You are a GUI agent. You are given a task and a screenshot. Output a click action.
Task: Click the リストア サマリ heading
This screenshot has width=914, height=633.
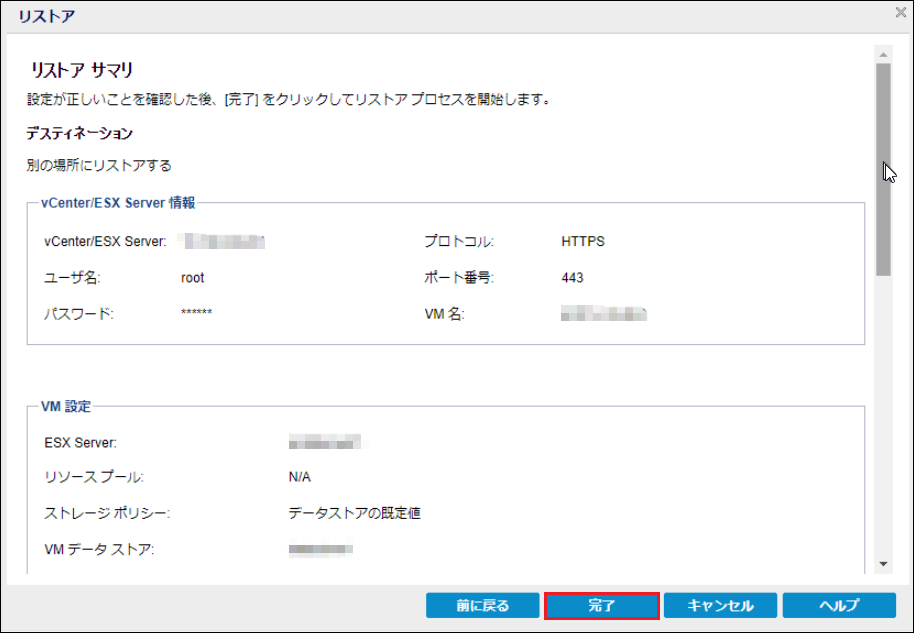click(83, 70)
